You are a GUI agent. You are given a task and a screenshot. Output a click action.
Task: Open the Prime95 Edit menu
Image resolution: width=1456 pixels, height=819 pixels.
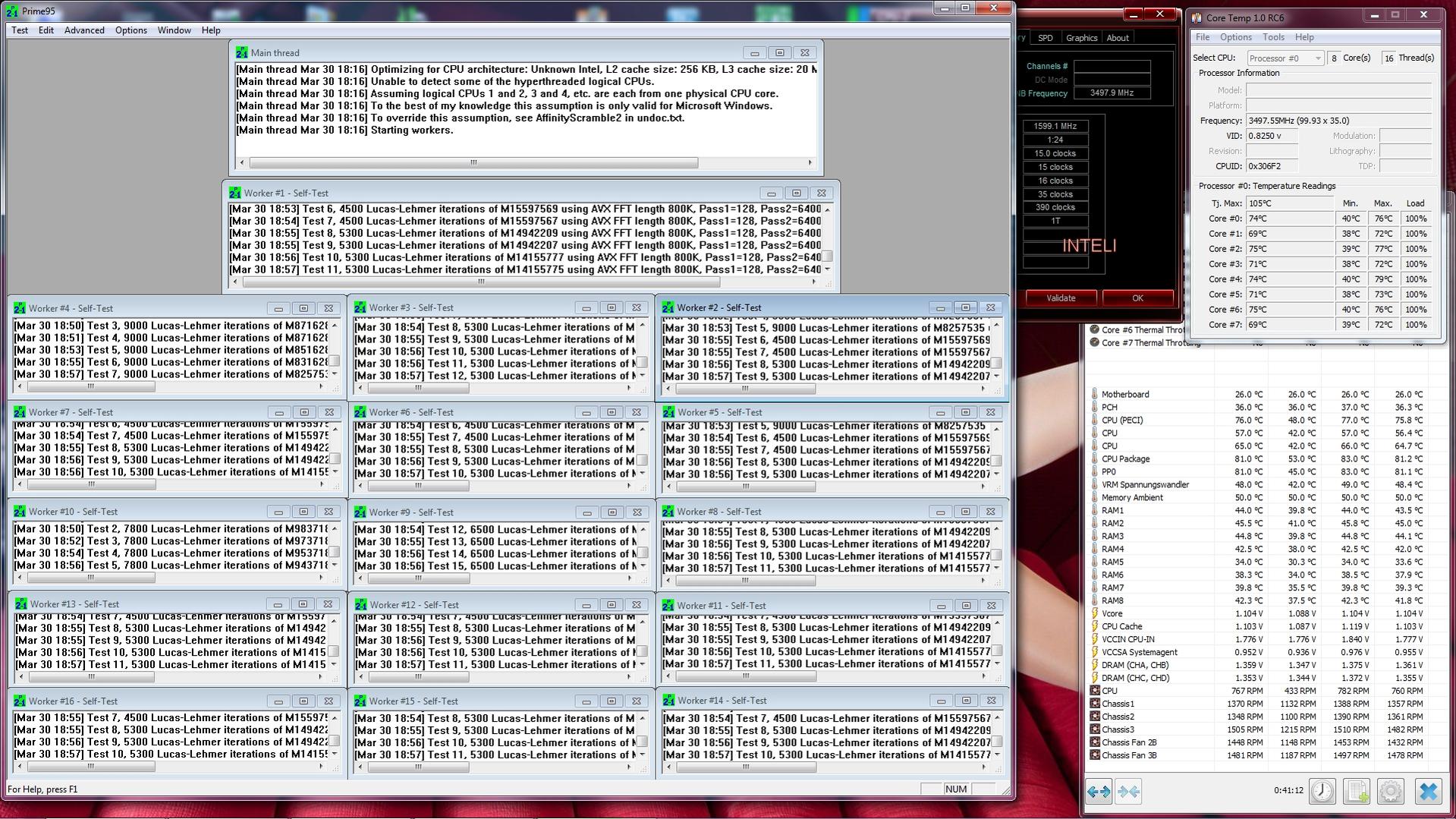46,30
